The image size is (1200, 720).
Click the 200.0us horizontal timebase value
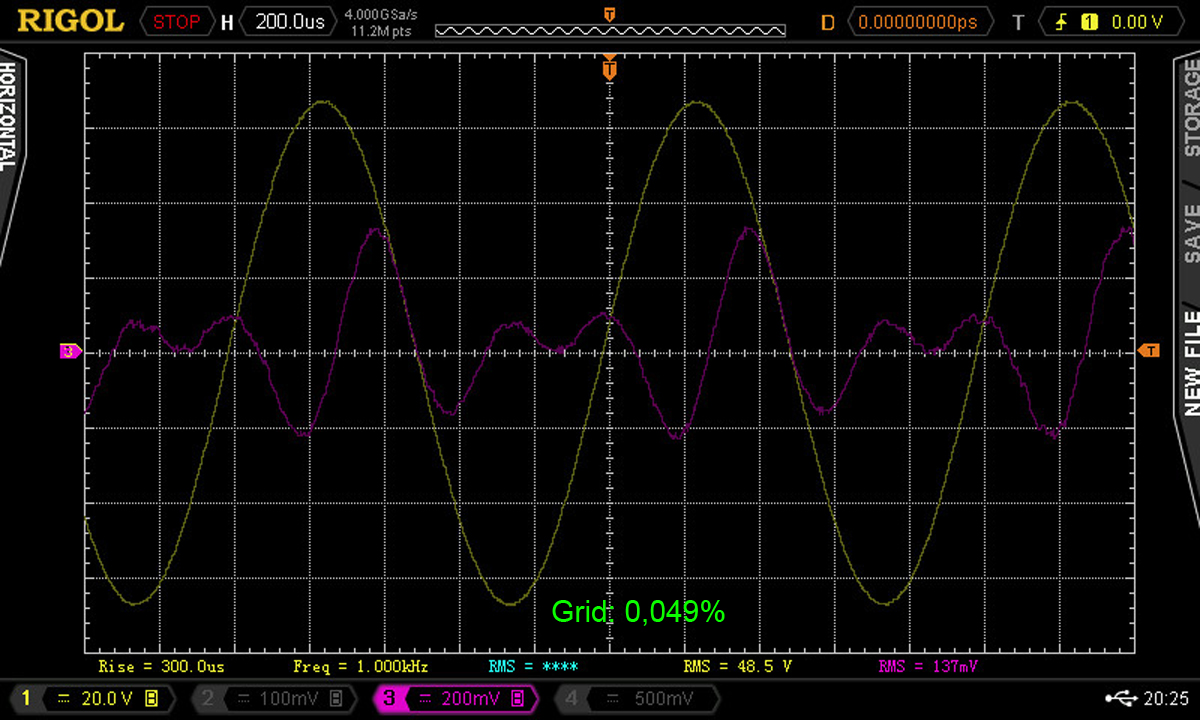tap(289, 21)
